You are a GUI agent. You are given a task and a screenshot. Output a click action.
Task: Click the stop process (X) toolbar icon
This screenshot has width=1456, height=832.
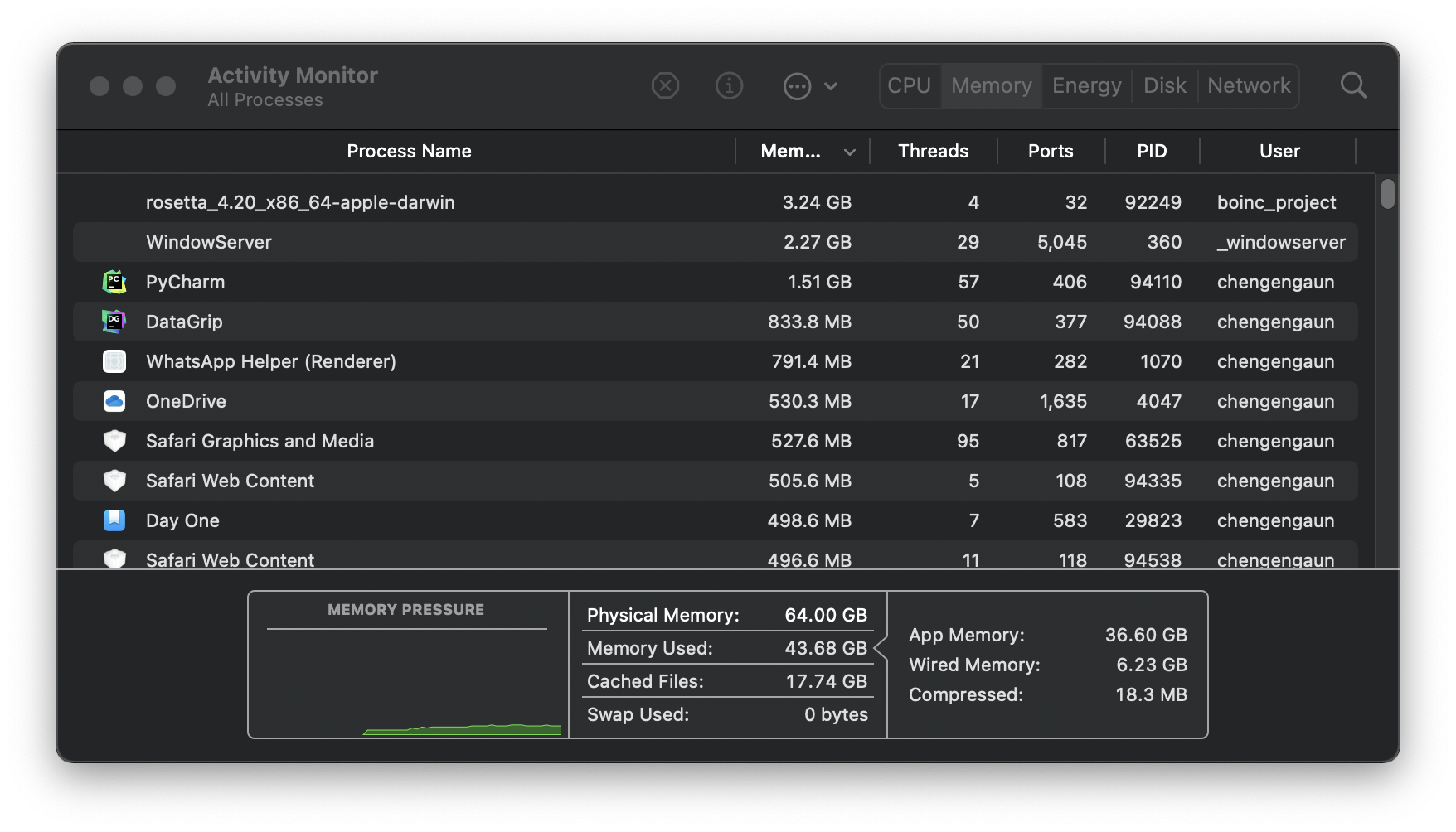[665, 85]
